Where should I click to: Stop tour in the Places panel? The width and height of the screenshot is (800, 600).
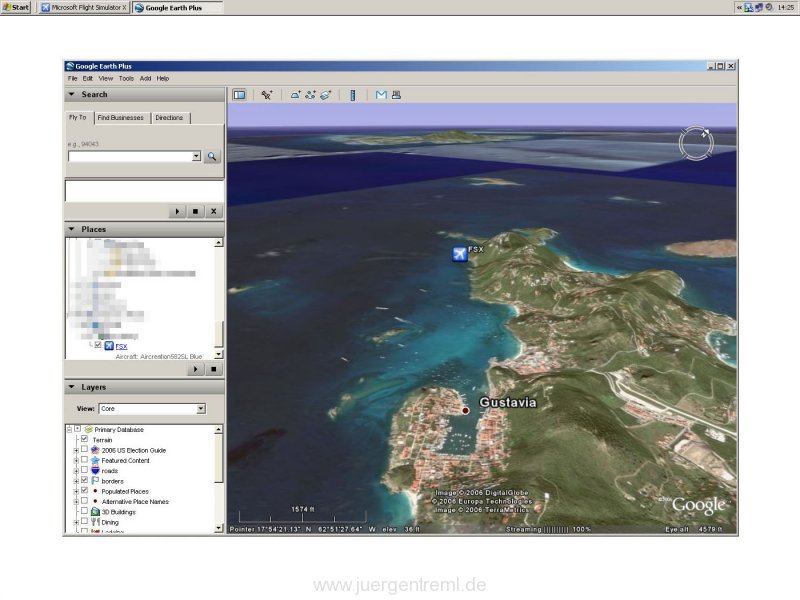click(x=214, y=369)
